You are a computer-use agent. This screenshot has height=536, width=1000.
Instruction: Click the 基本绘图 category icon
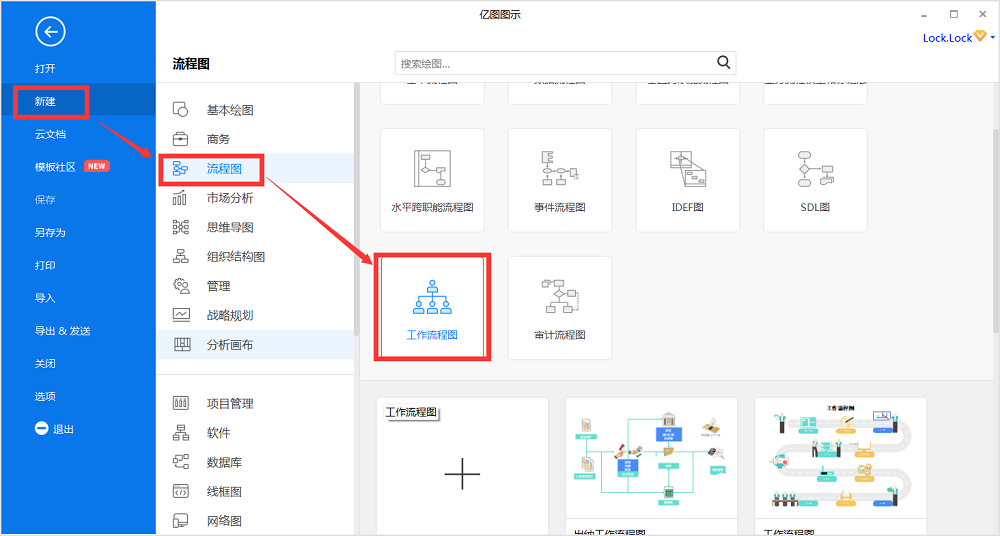pyautogui.click(x=180, y=110)
